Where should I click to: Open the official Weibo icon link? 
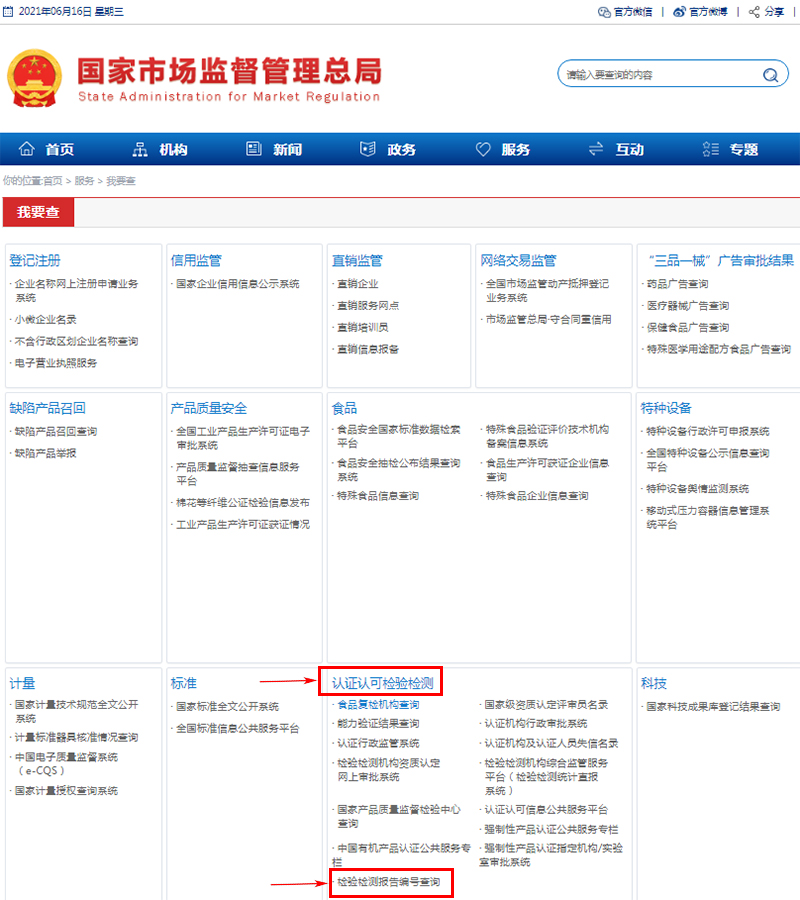[x=680, y=12]
